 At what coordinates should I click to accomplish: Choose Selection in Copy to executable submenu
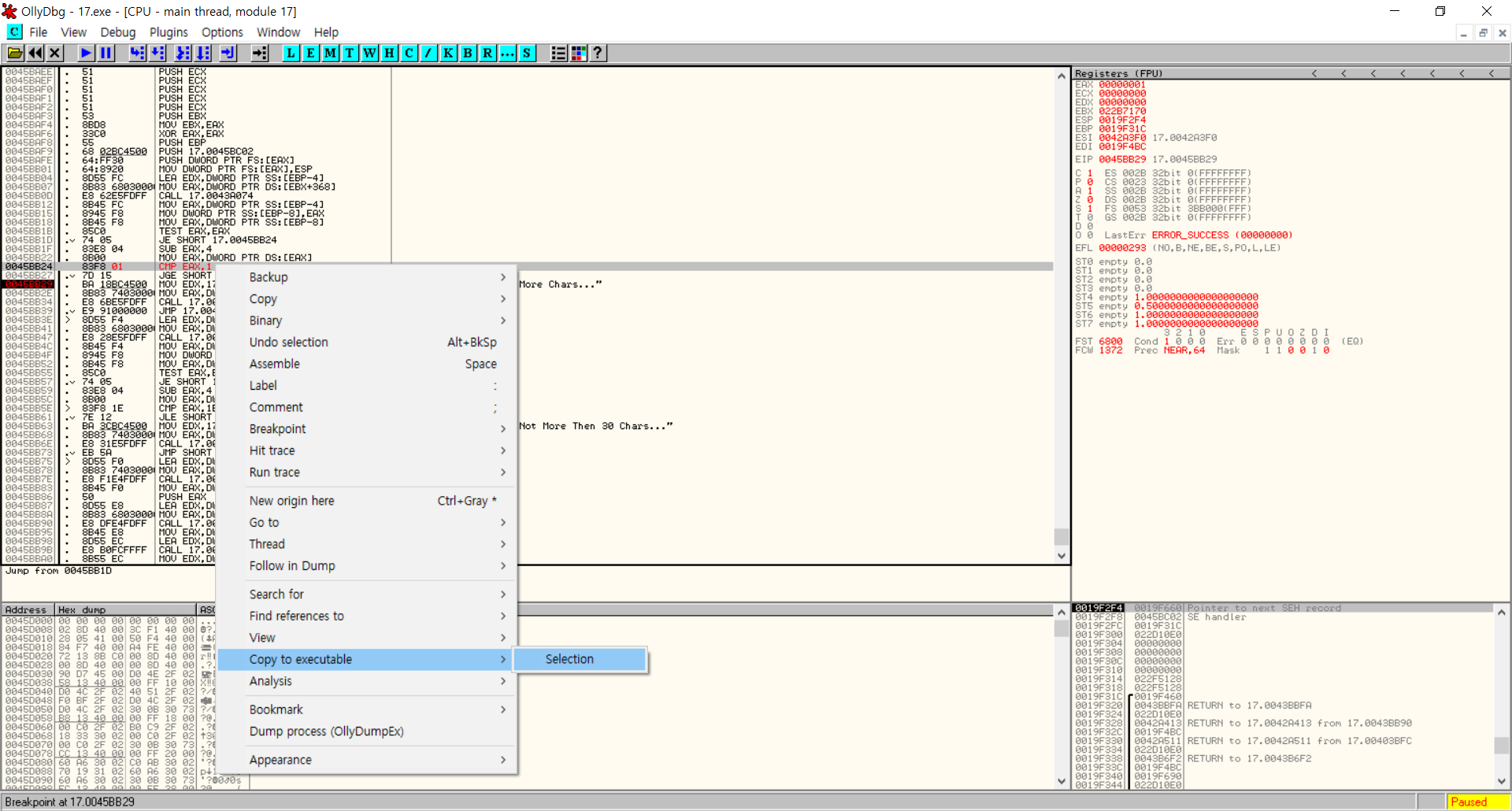click(580, 659)
